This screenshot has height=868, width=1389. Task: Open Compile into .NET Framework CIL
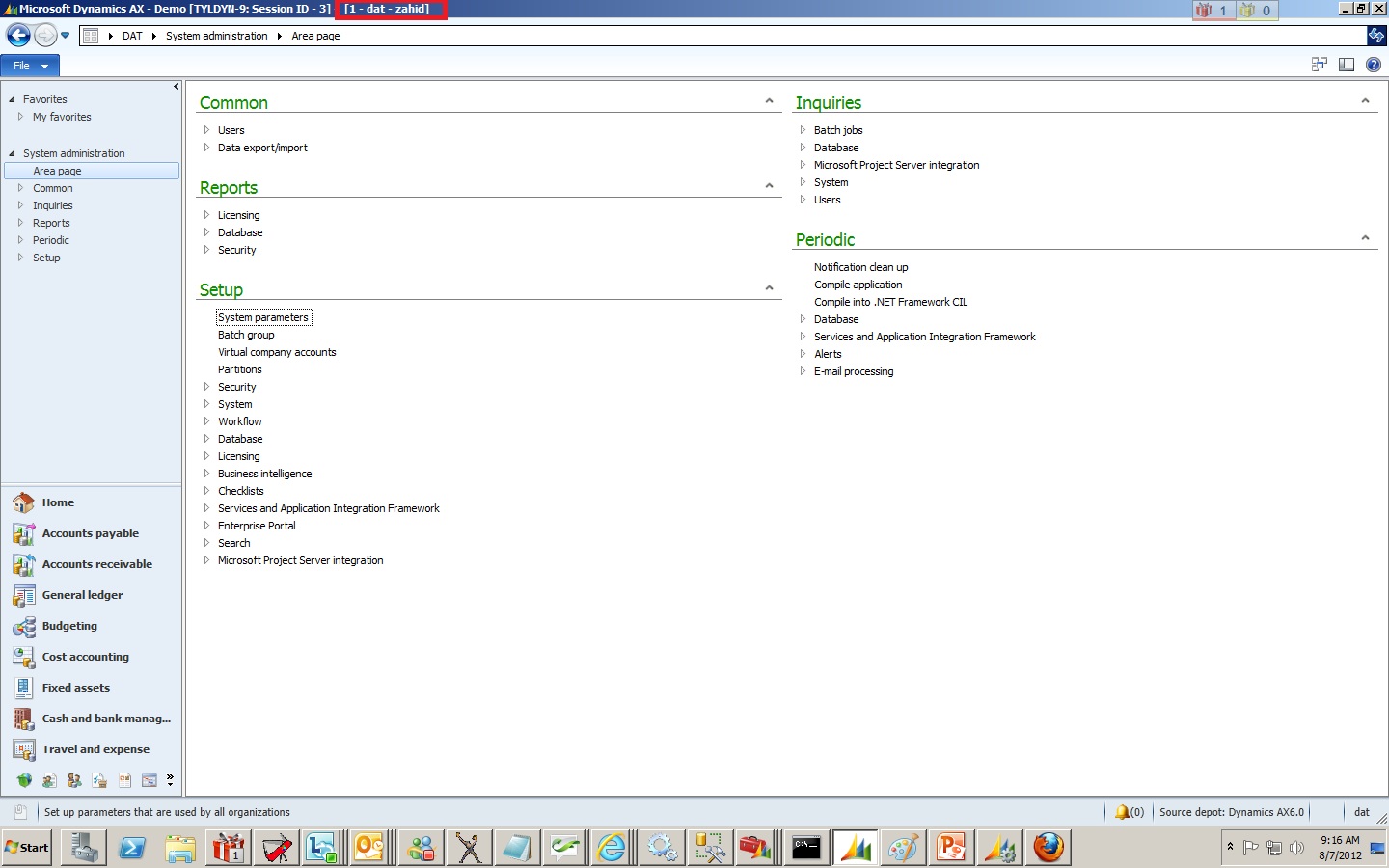pyautogui.click(x=890, y=302)
